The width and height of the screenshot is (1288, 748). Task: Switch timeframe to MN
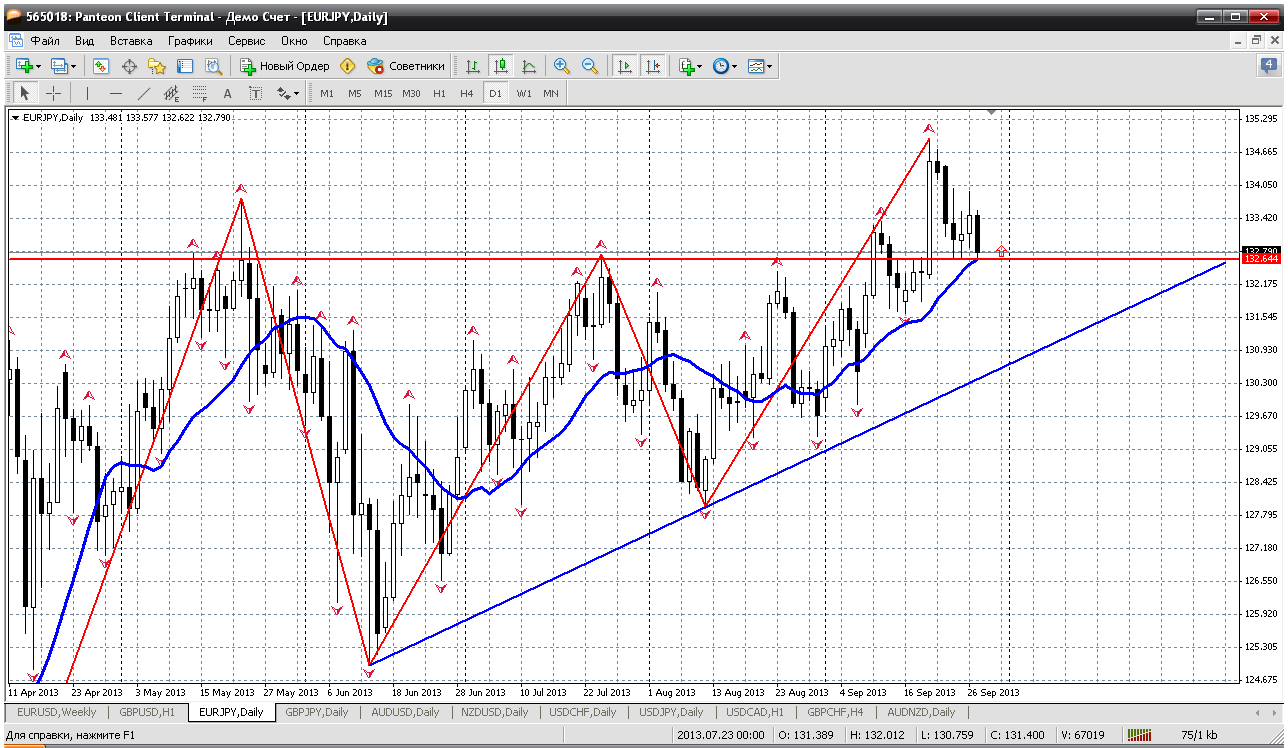pyautogui.click(x=551, y=93)
